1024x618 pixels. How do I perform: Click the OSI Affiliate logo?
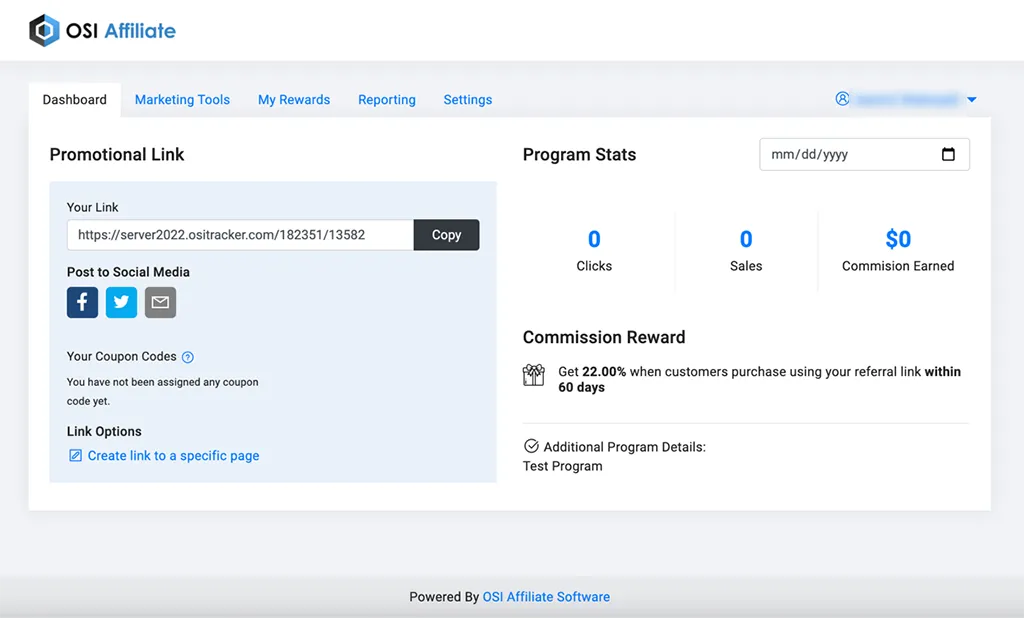[100, 30]
